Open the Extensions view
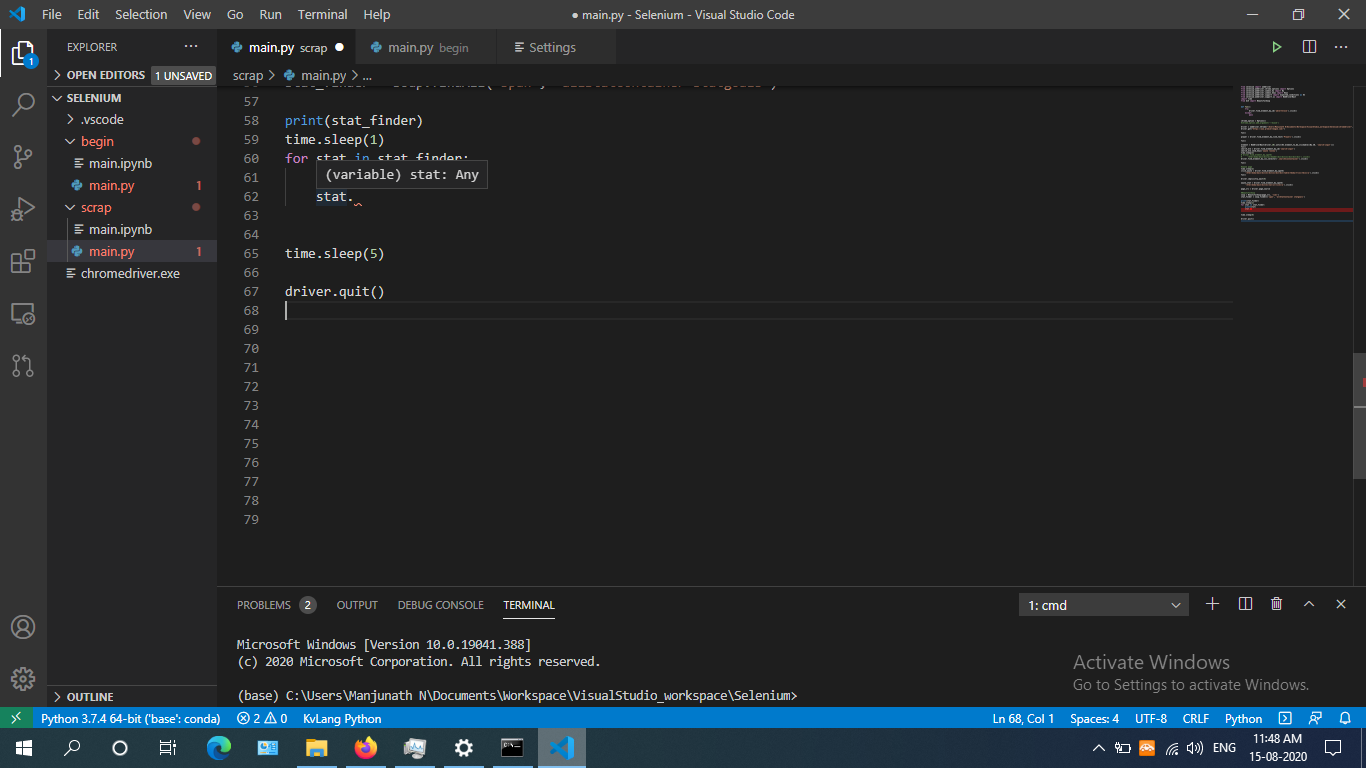The image size is (1366, 768). pyautogui.click(x=24, y=261)
